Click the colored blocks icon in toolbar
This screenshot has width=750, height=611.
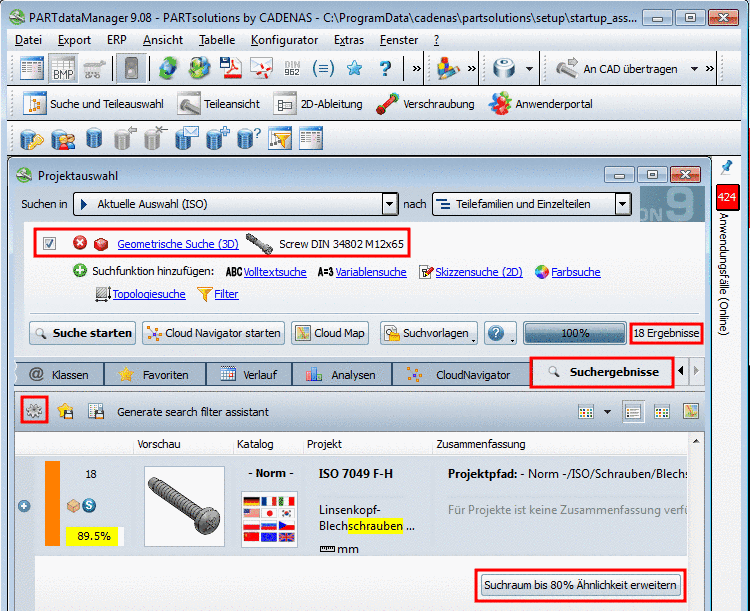coord(448,68)
